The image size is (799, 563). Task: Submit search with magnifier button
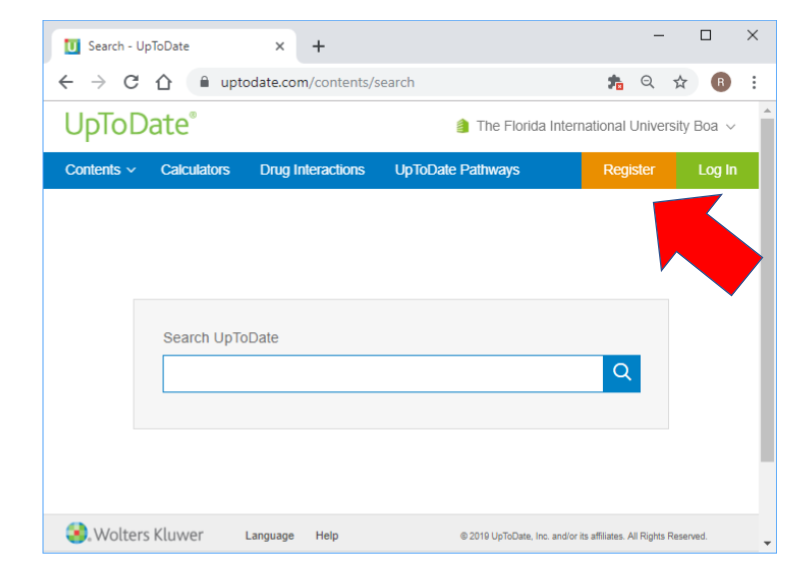tap(621, 373)
